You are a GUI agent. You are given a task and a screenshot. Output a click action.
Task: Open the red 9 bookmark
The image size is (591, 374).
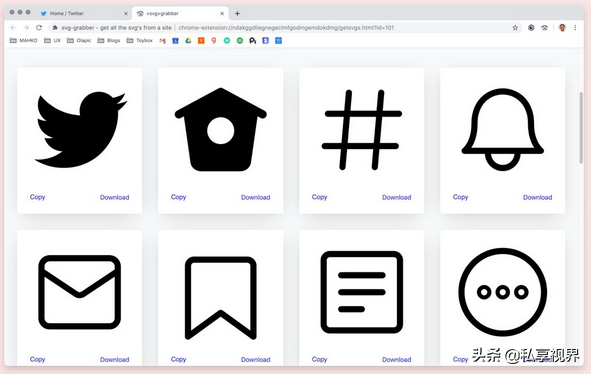pos(214,40)
